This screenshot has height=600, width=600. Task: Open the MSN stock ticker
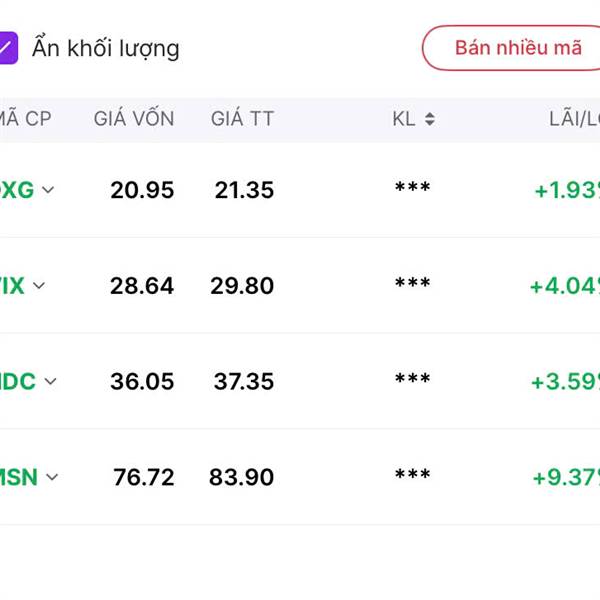click(x=19, y=477)
